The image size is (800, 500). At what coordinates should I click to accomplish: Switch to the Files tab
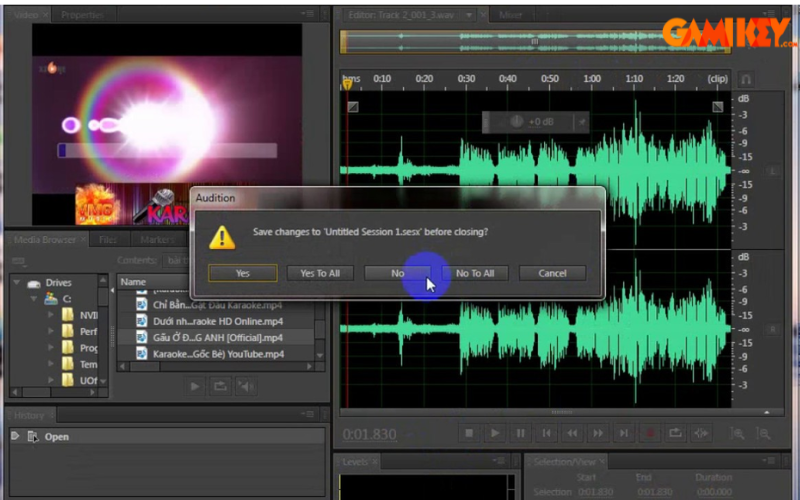point(108,239)
